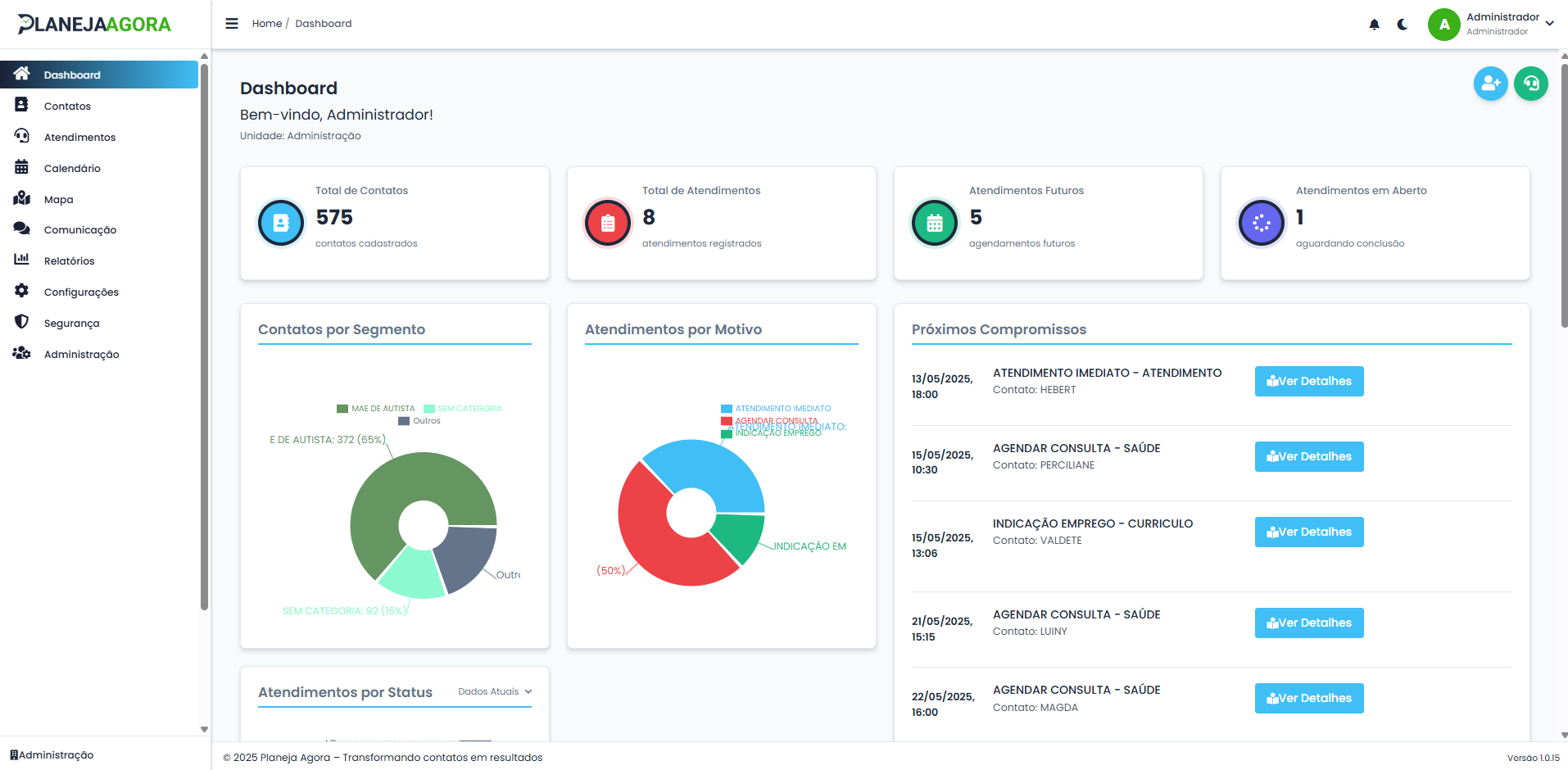Click Ver Detalhes for contact HEBERT
The height and width of the screenshot is (770, 1568).
[x=1308, y=381]
